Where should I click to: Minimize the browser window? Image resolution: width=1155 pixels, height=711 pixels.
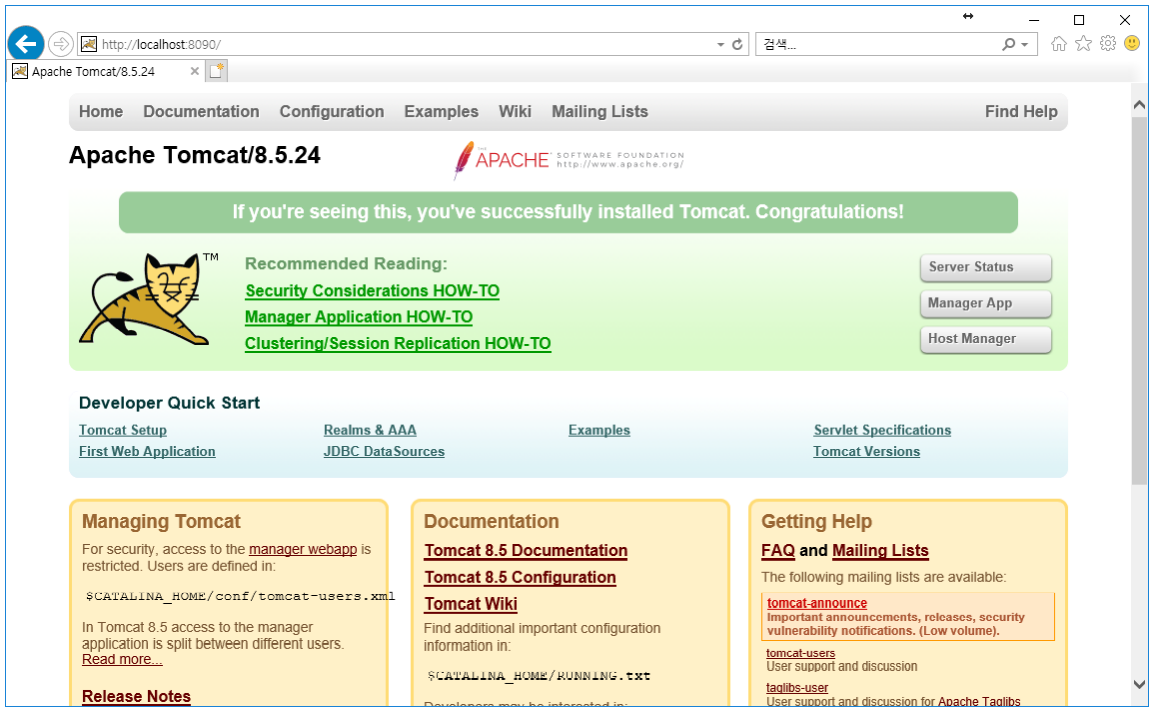point(1034,20)
